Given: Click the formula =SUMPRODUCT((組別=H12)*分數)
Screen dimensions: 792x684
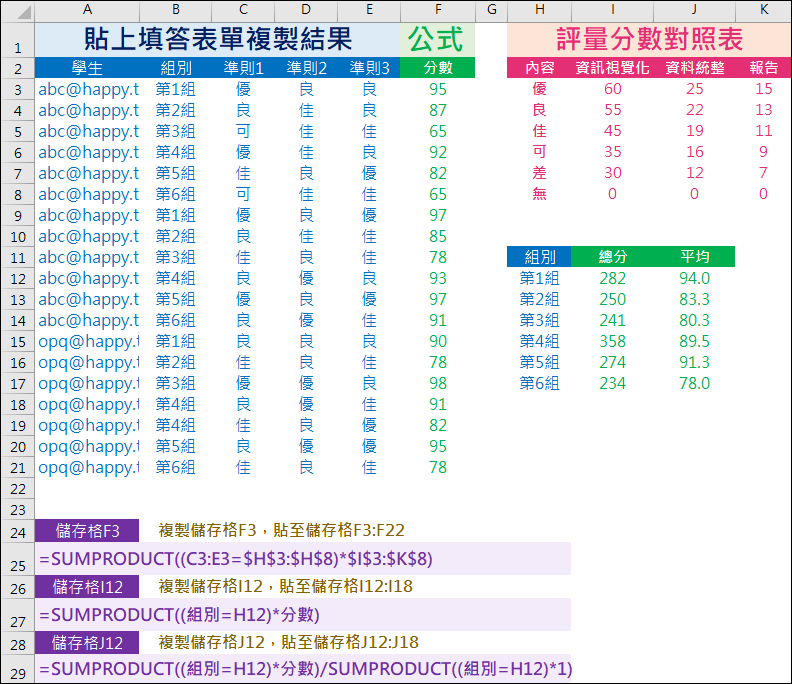Looking at the screenshot, I should (x=179, y=615).
